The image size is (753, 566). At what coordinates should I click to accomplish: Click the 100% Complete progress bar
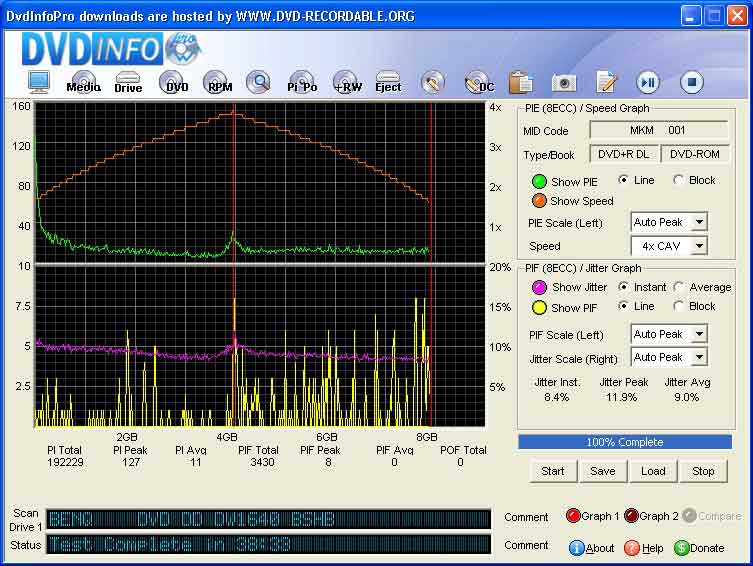pyautogui.click(x=625, y=442)
